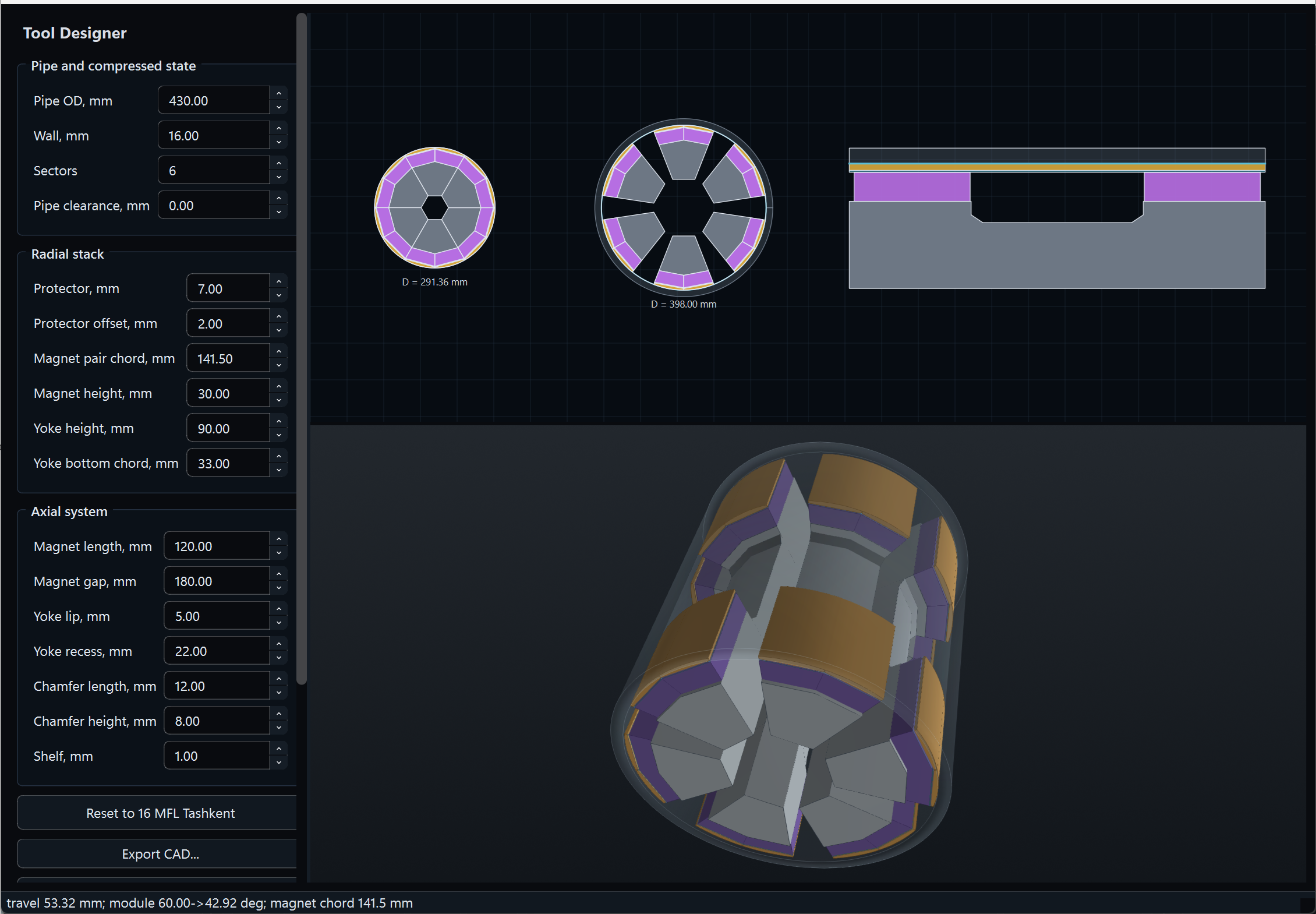Increase Magnet length with up arrow
The width and height of the screenshot is (1316, 914).
coord(279,539)
